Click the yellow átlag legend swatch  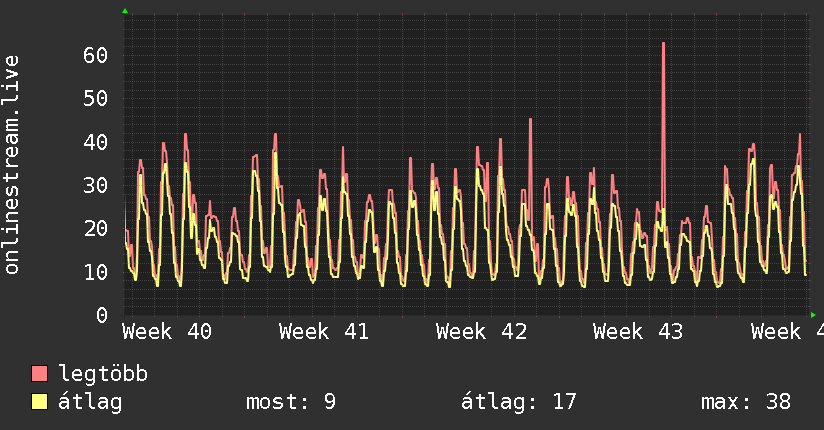(39, 402)
